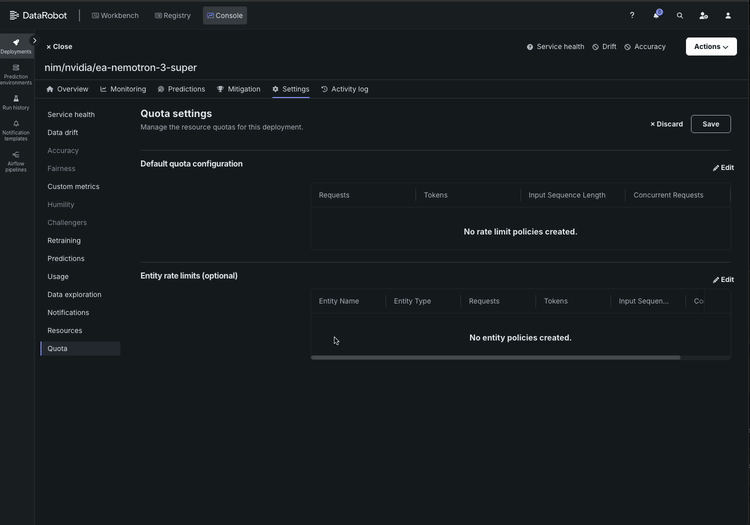Open Data drift settings

63,132
